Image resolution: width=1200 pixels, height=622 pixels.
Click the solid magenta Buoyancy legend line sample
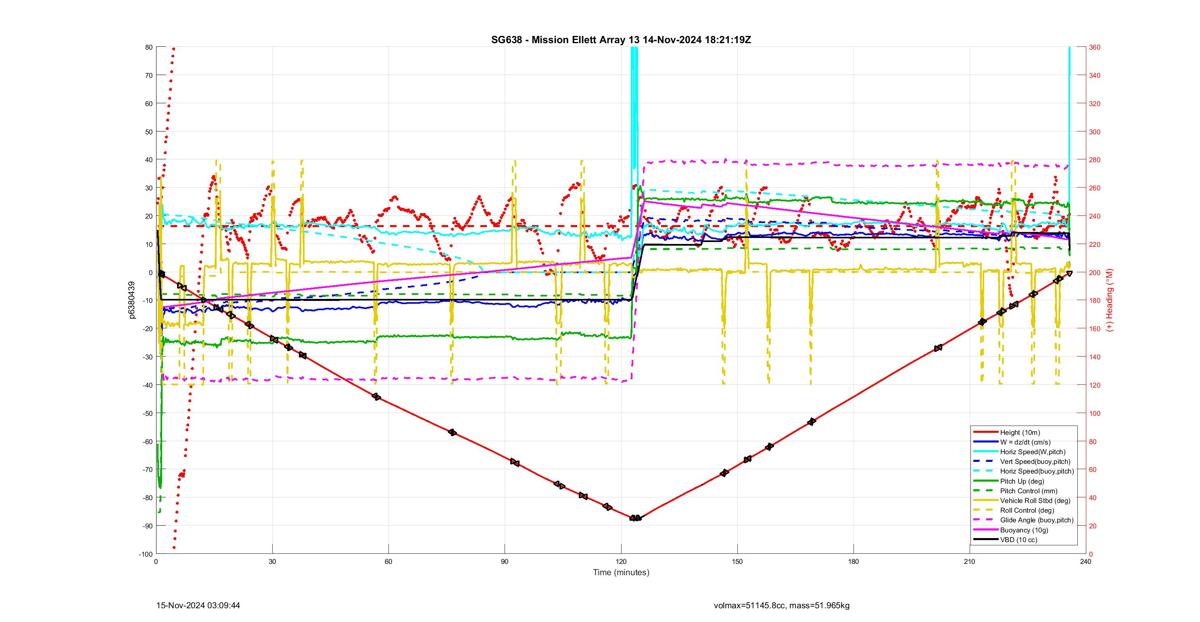point(986,530)
